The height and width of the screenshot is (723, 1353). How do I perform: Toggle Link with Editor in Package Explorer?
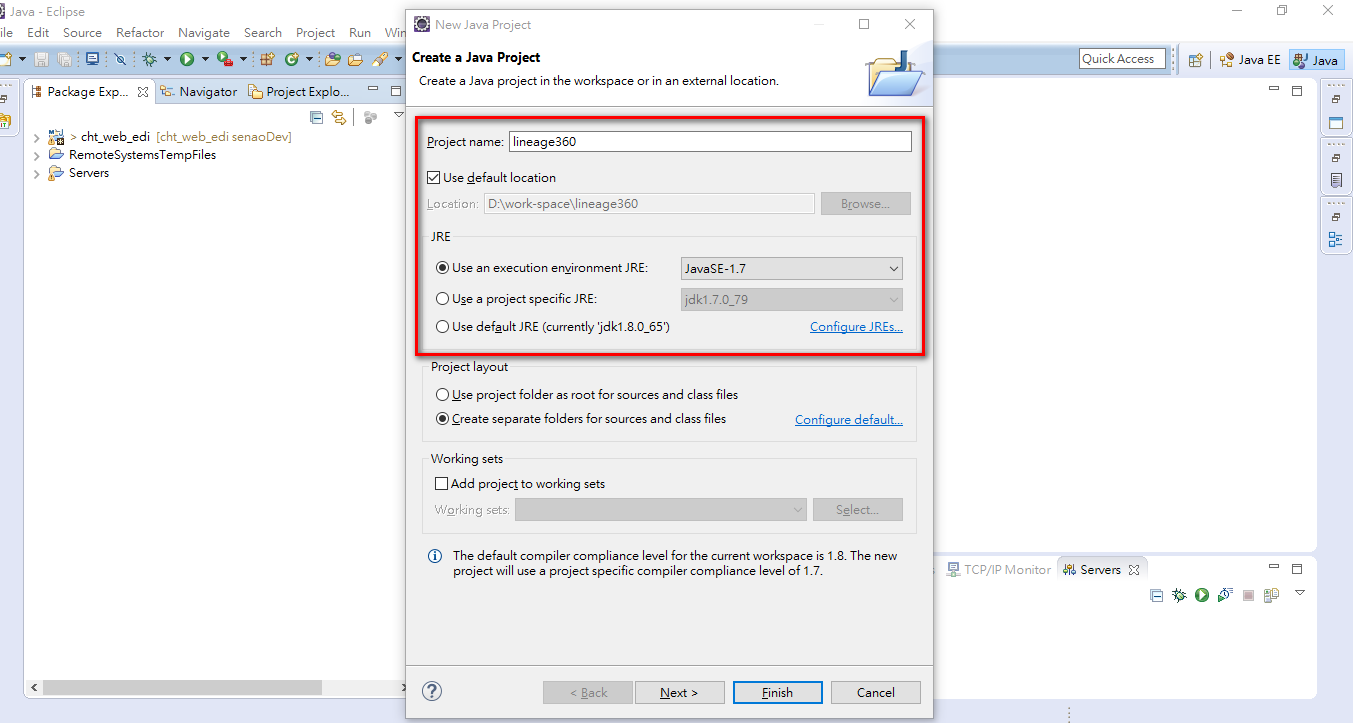[x=339, y=117]
